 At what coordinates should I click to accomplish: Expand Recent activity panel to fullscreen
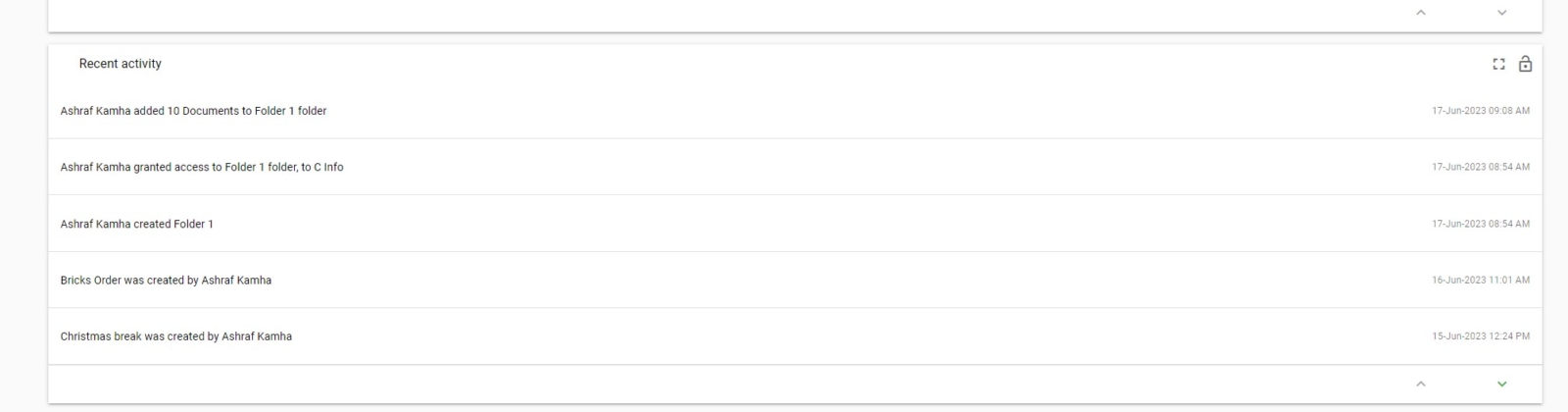point(1498,64)
